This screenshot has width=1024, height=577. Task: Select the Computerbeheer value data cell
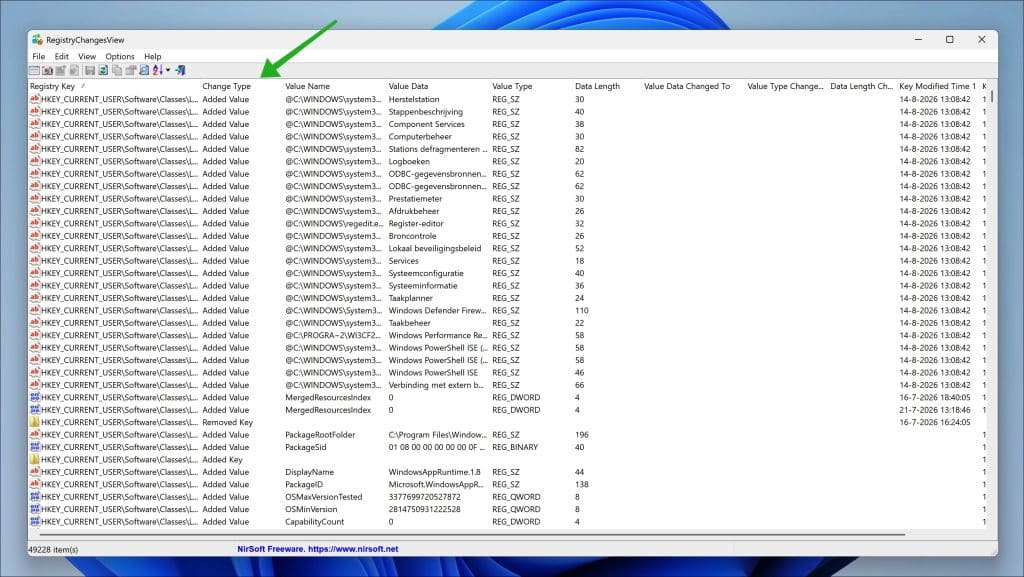point(420,136)
